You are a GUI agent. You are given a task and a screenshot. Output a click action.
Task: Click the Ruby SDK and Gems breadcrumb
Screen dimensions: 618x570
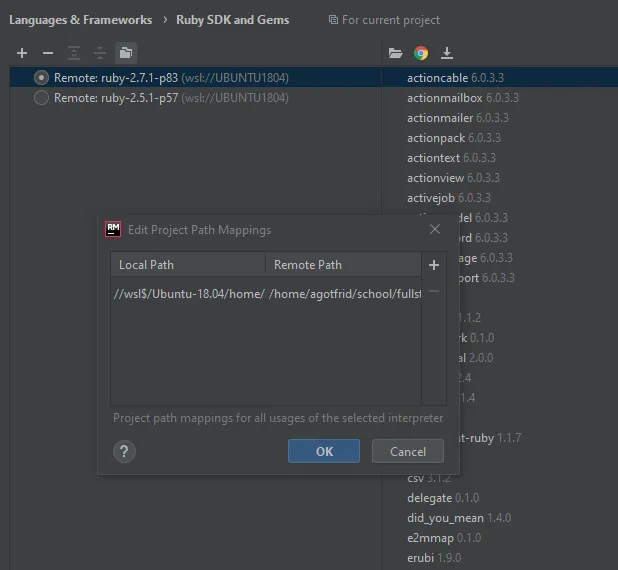tap(233, 20)
